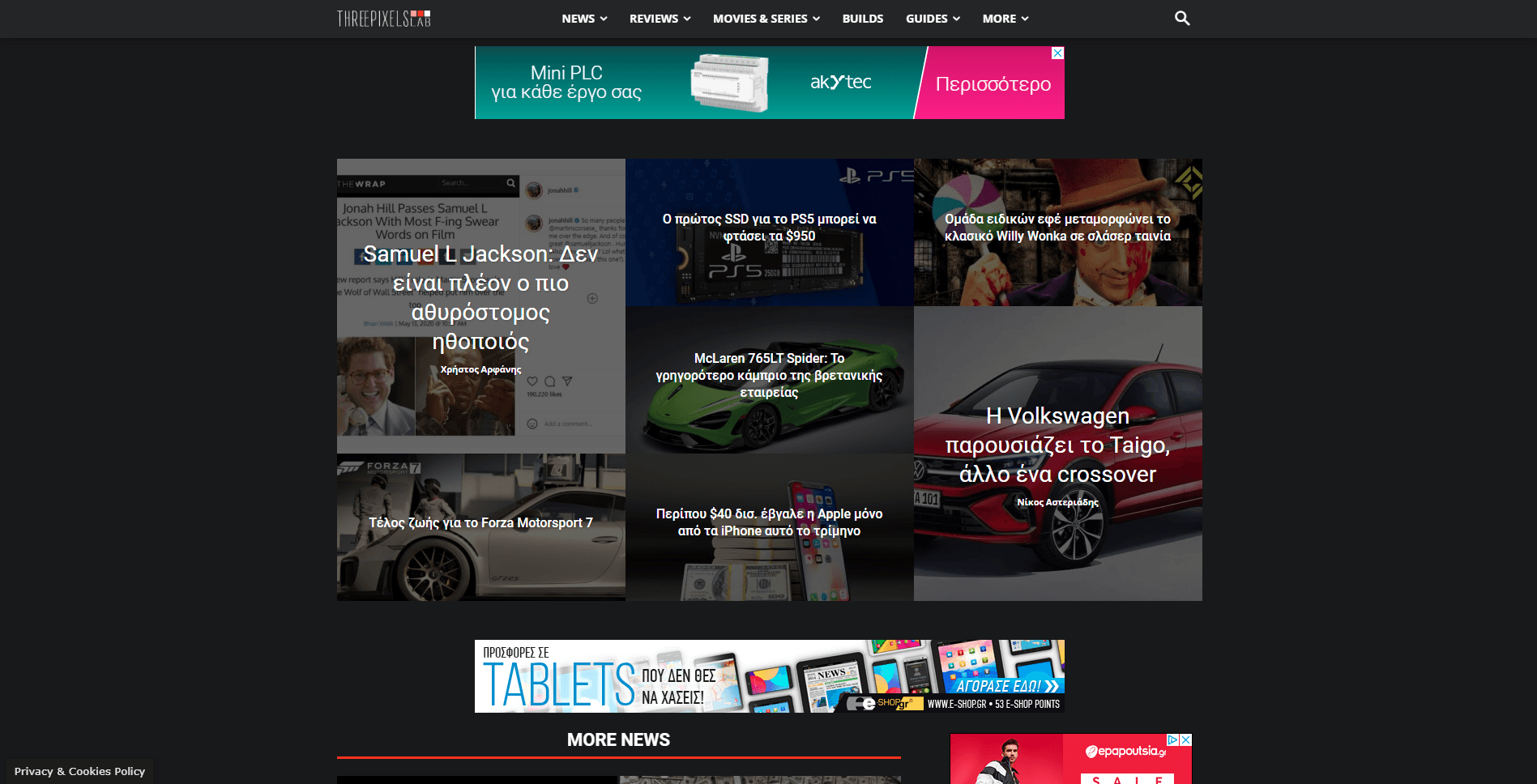Click the ThreePixelsLab logo
The width and height of the screenshot is (1537, 784).
tap(382, 18)
